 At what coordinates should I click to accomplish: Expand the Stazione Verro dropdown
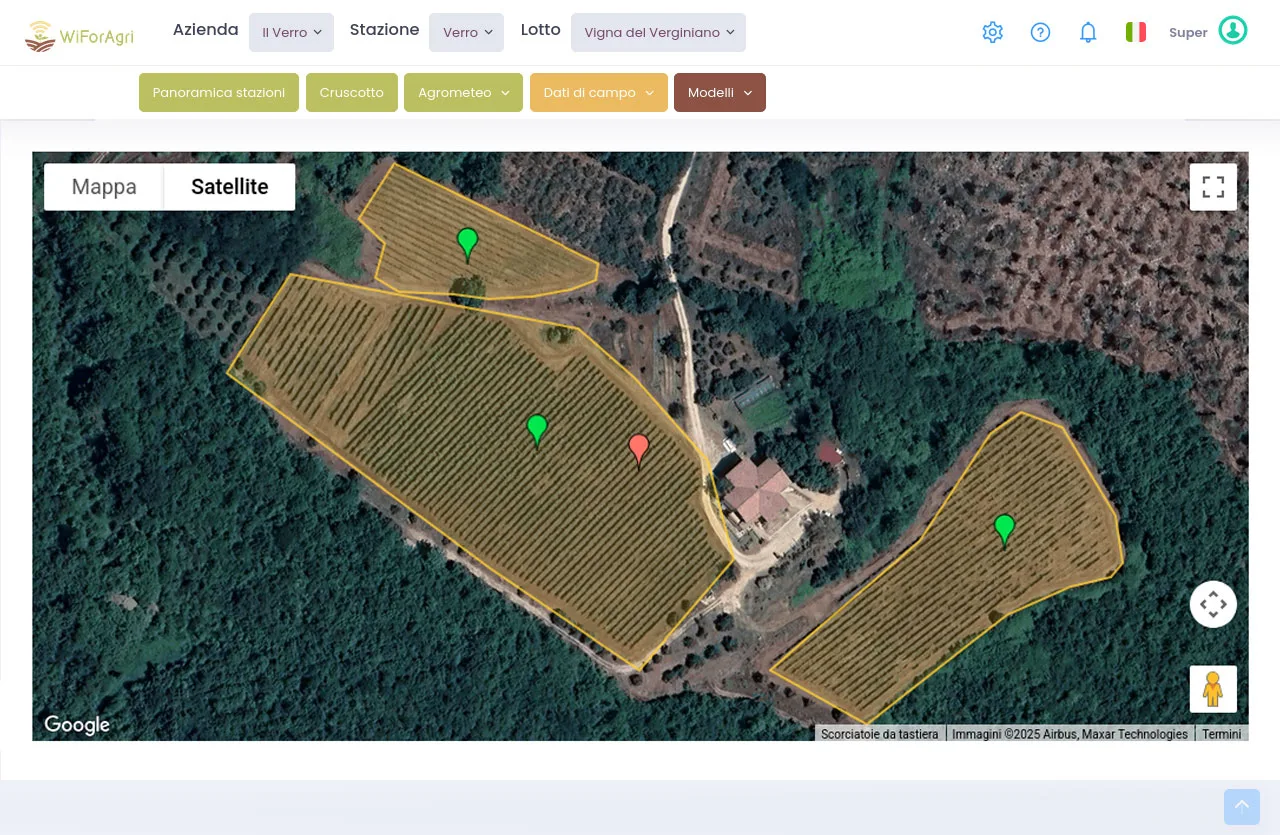pos(466,33)
